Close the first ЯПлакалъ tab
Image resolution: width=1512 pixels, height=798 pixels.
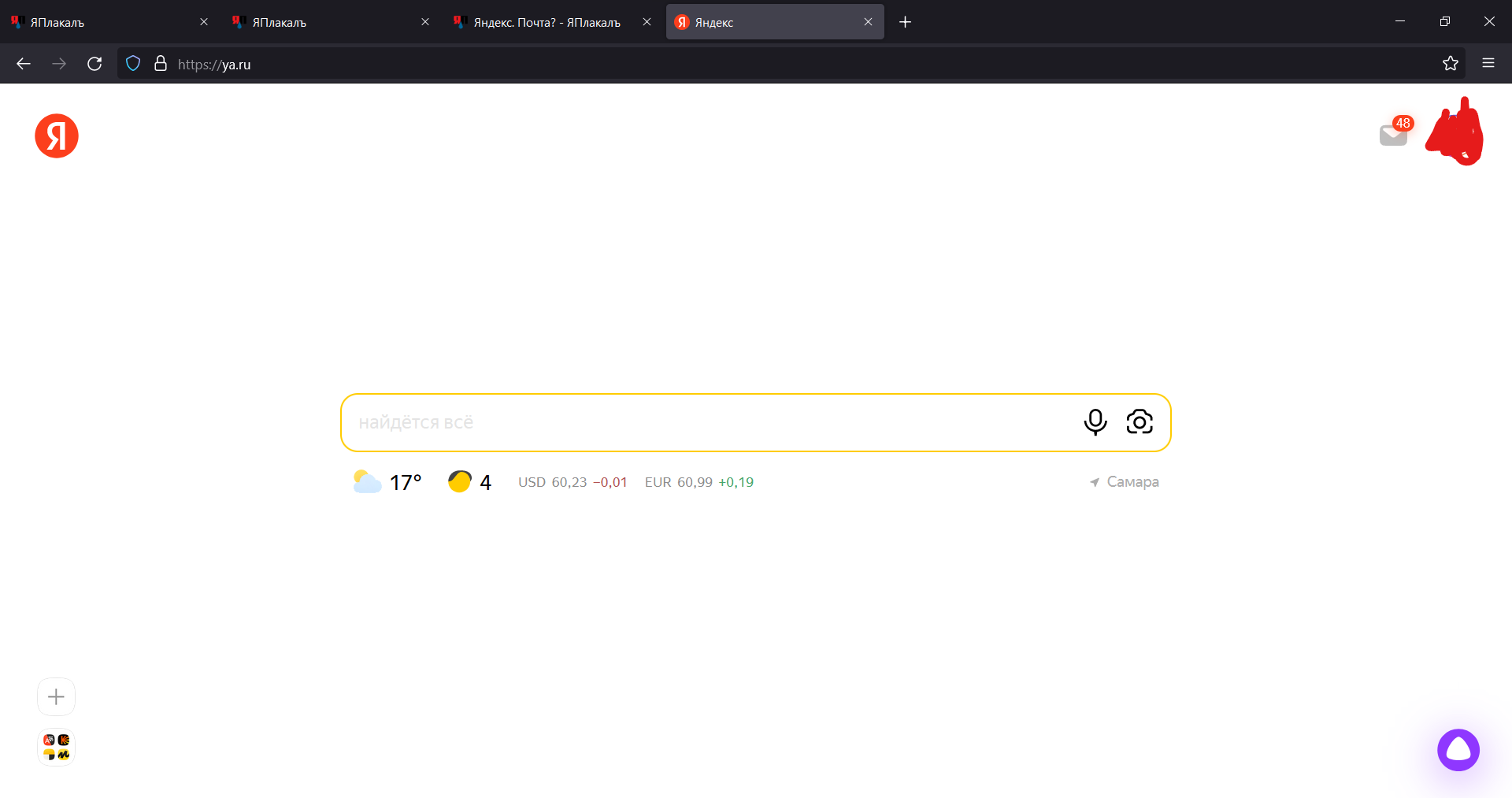coord(204,22)
